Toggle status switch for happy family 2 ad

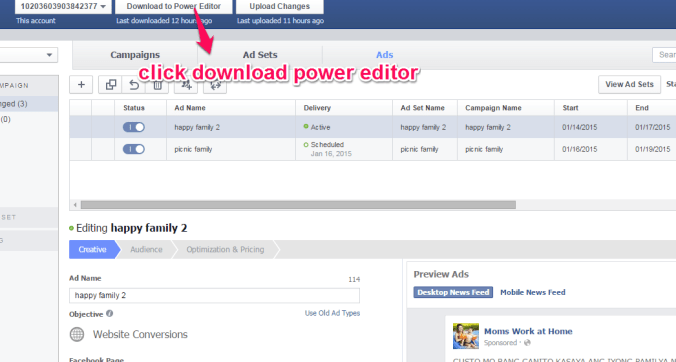click(134, 127)
